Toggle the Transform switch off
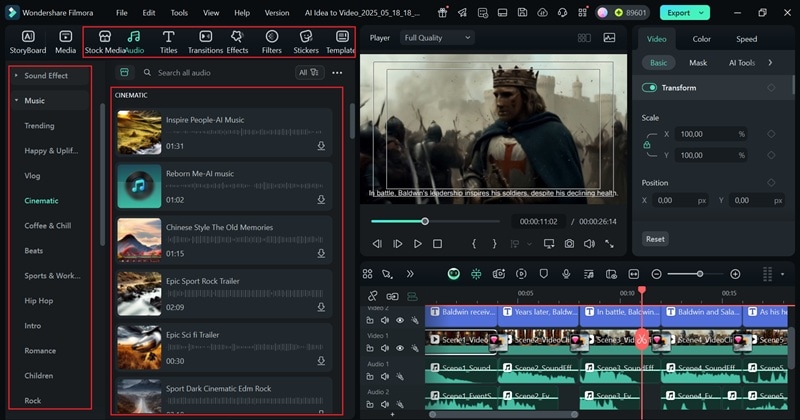The image size is (800, 420). [x=649, y=88]
